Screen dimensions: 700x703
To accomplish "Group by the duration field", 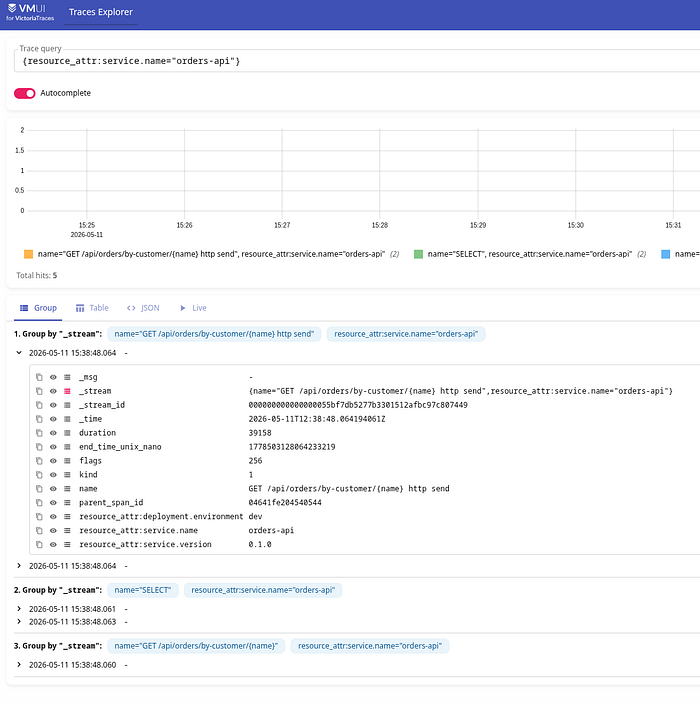I will click(x=67, y=433).
